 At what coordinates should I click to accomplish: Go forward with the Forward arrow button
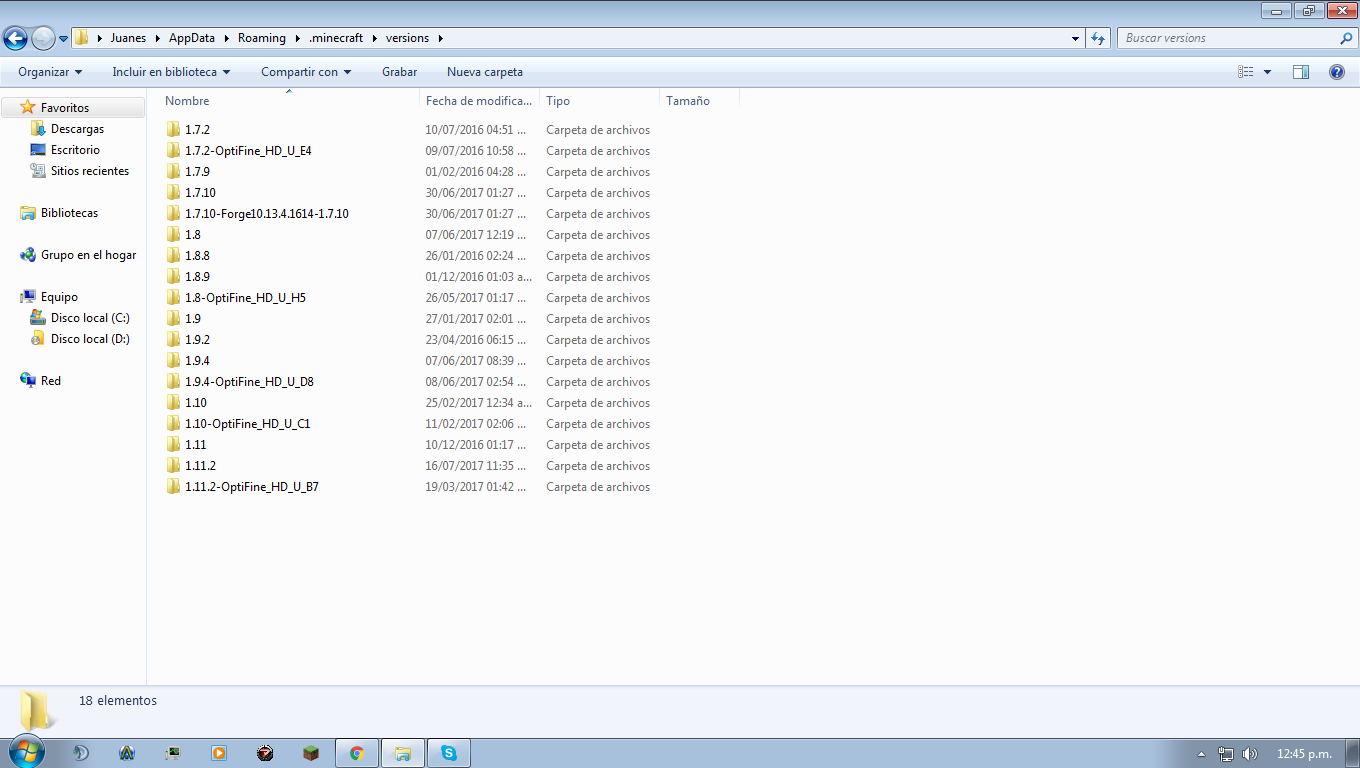[43, 38]
